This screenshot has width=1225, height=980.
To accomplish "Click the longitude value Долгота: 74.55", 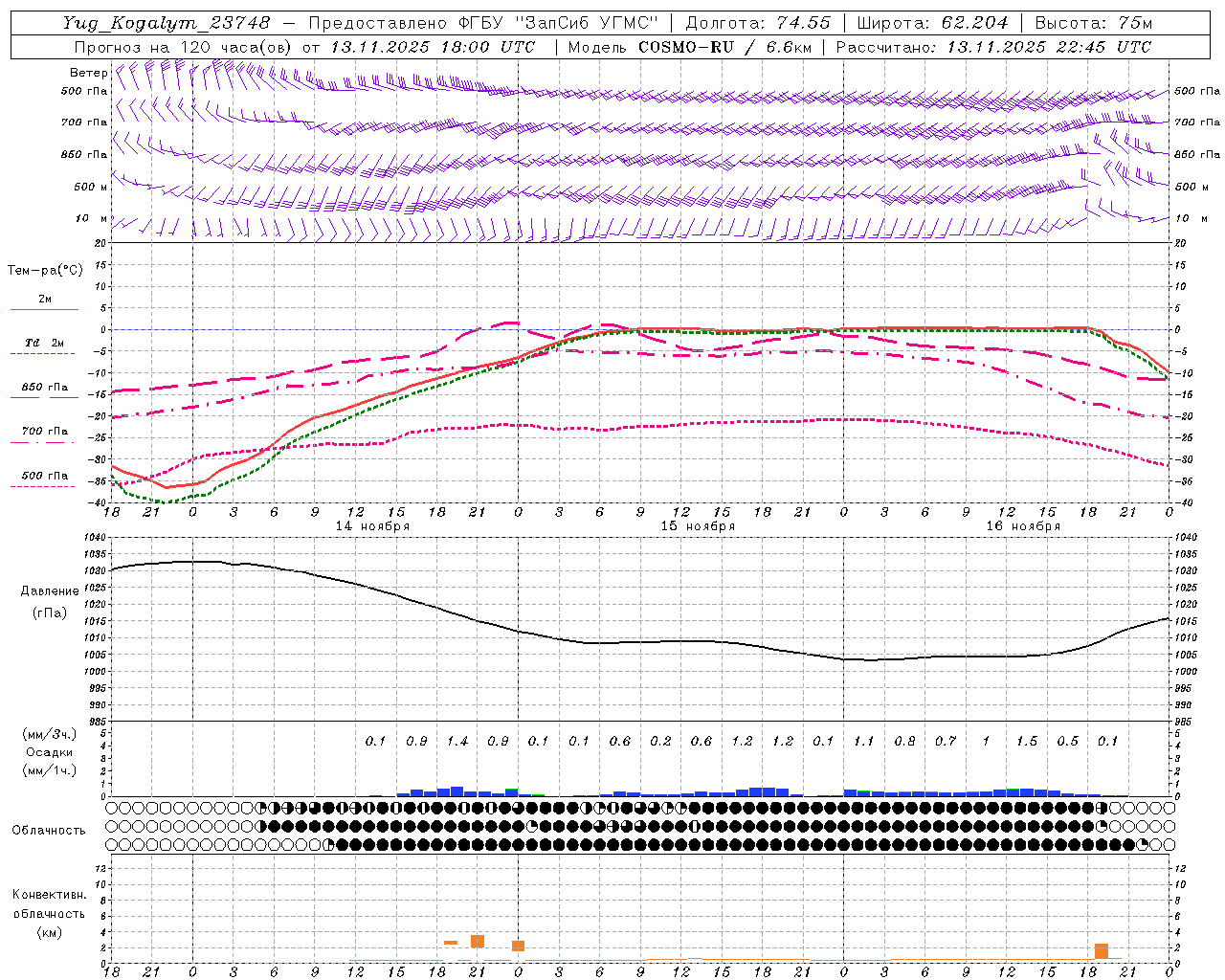I will point(758,23).
